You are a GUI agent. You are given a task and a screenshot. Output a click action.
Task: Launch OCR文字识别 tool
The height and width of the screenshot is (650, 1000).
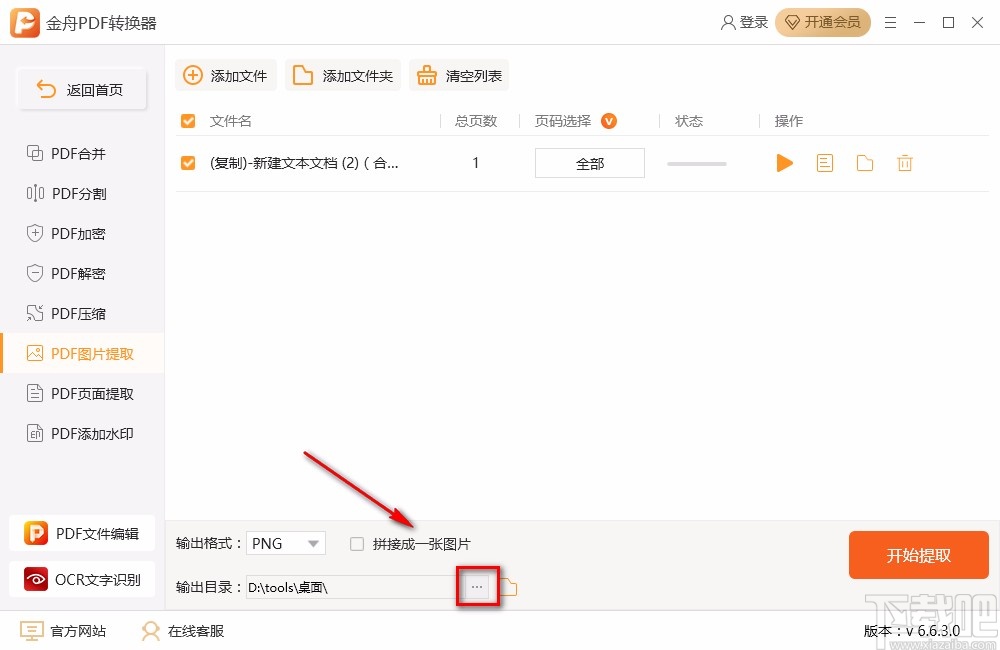(x=82, y=579)
